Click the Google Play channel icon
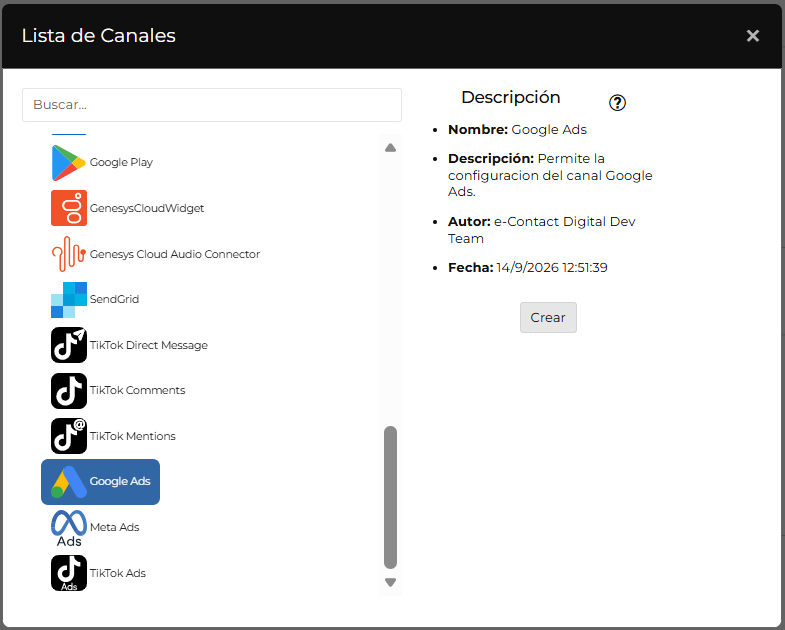Screen dimensions: 785x630 [69, 163]
